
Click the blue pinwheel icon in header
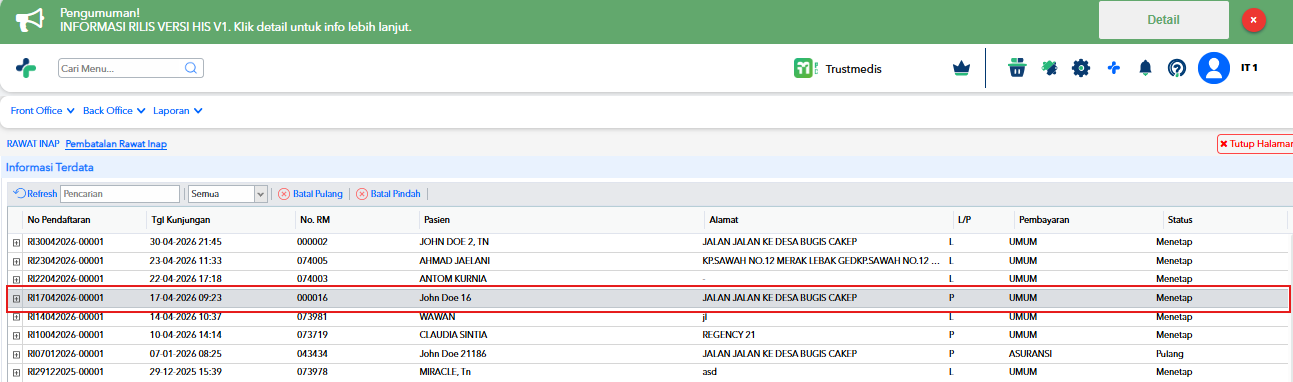(1113, 68)
